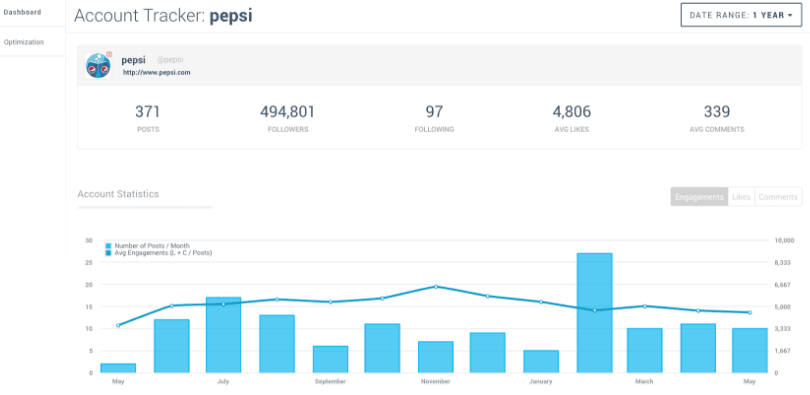The width and height of the screenshot is (810, 395).
Task: Open the Date Range 1 Year dropdown
Action: 741,15
